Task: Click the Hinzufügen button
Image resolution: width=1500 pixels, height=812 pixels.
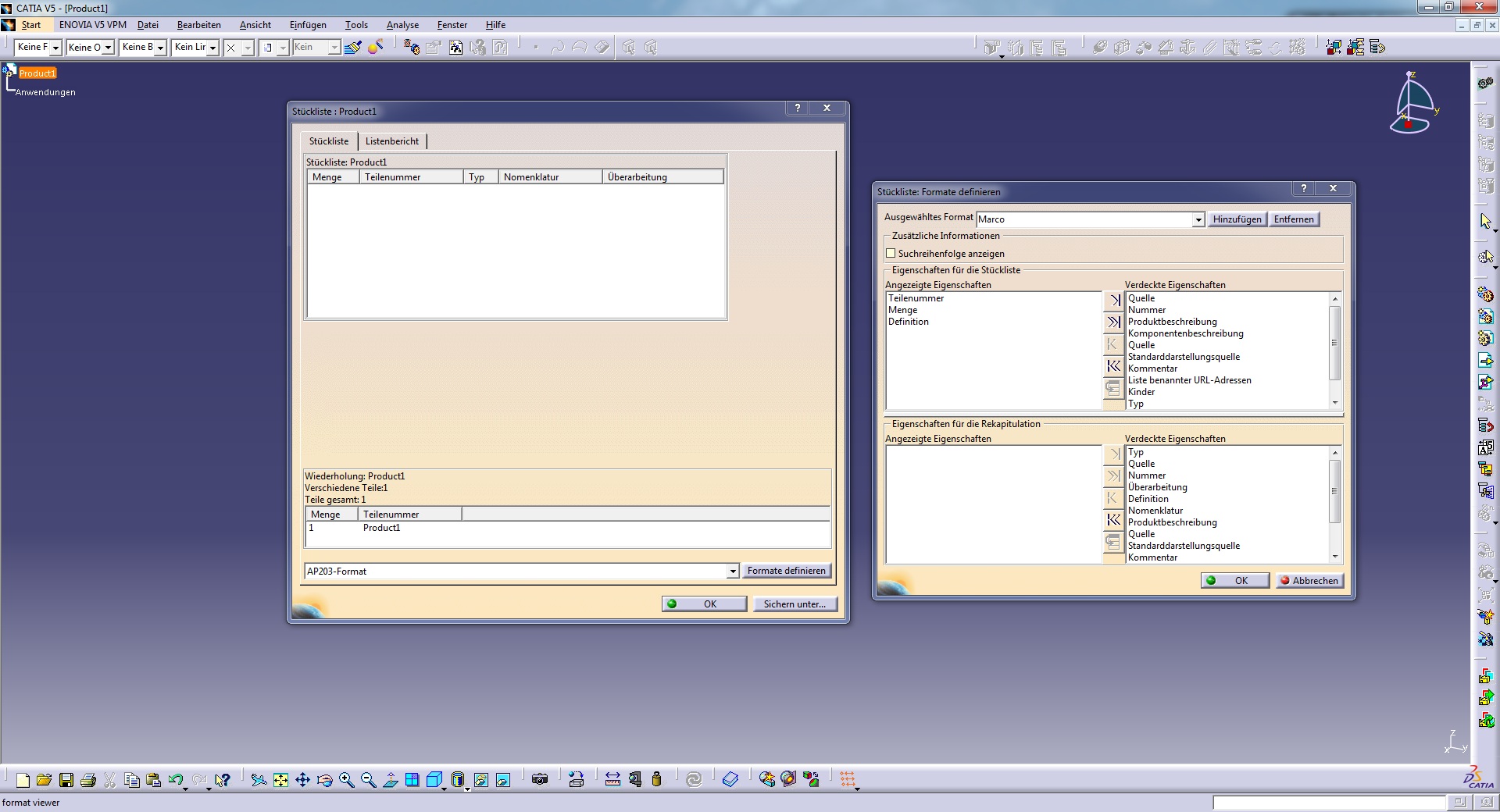Action: (x=1237, y=219)
